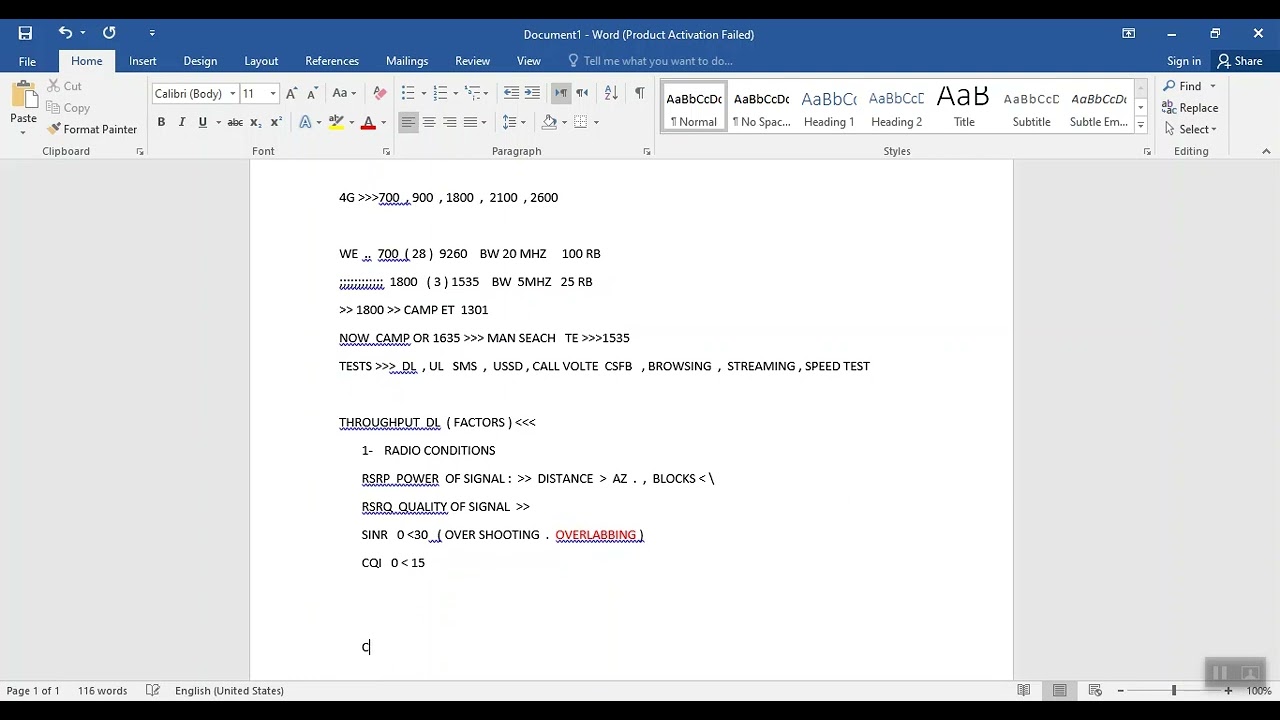The height and width of the screenshot is (720, 1280).
Task: Click the Save icon in quick access toolbar
Action: click(25, 33)
